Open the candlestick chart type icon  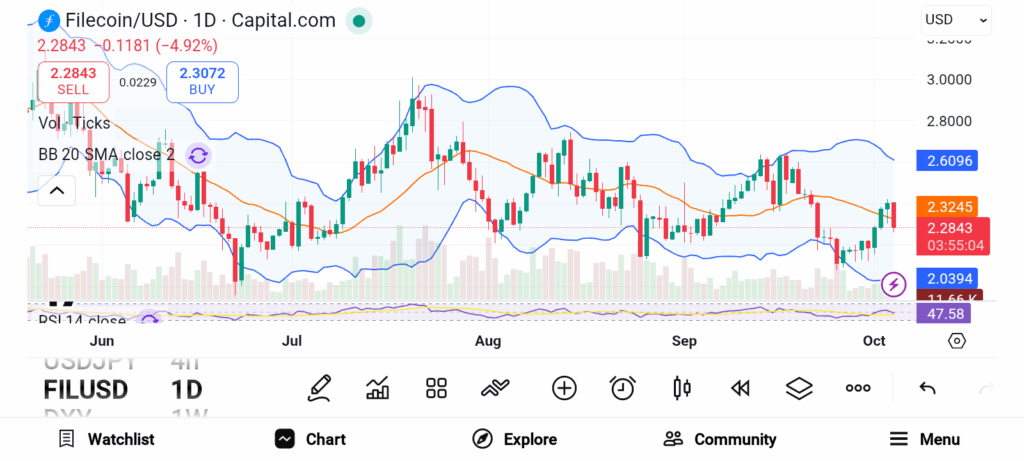[682, 388]
